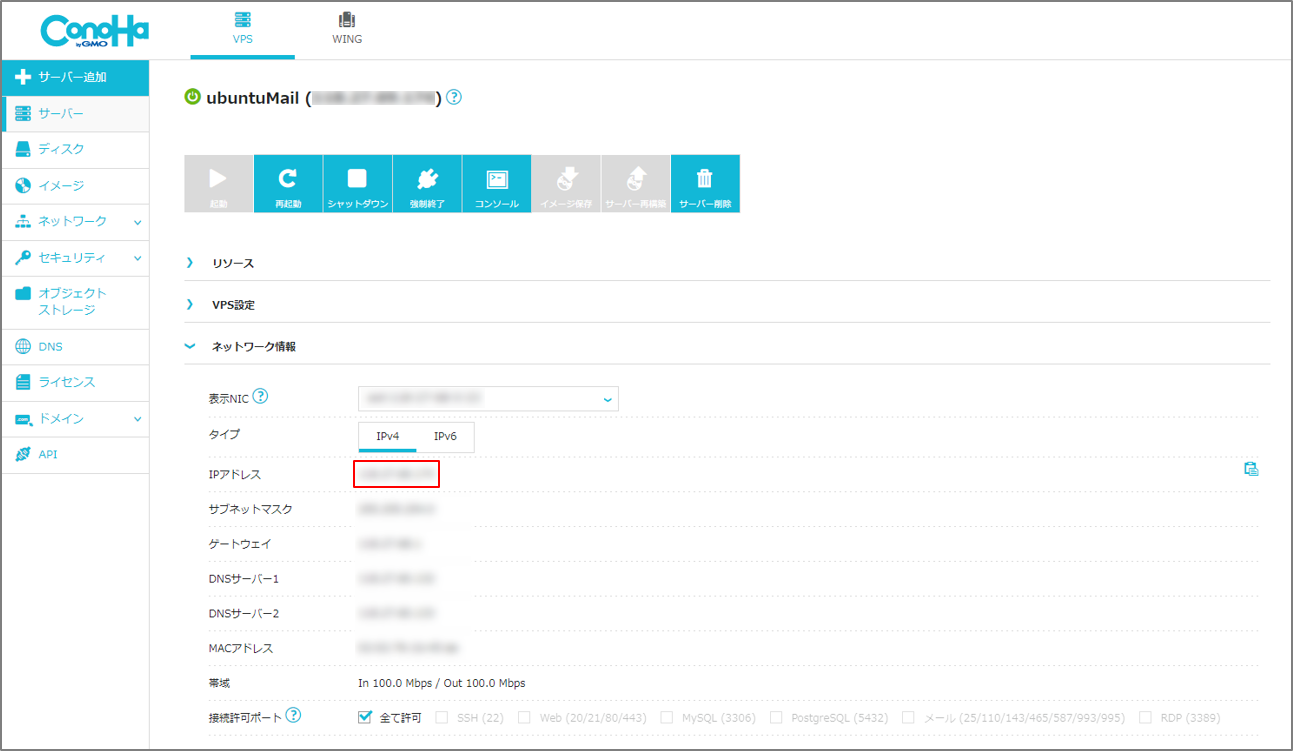Image resolution: width=1293 pixels, height=751 pixels.
Task: Click help icon beside 表示NIC
Action: click(261, 396)
